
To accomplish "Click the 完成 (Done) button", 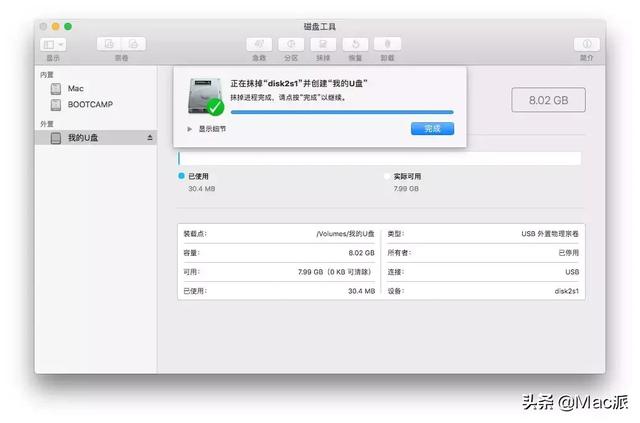I will tap(432, 129).
